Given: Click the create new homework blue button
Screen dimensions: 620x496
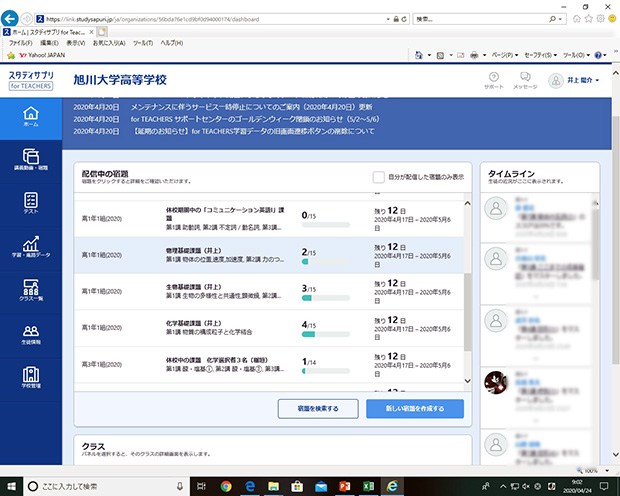Looking at the screenshot, I should (415, 409).
